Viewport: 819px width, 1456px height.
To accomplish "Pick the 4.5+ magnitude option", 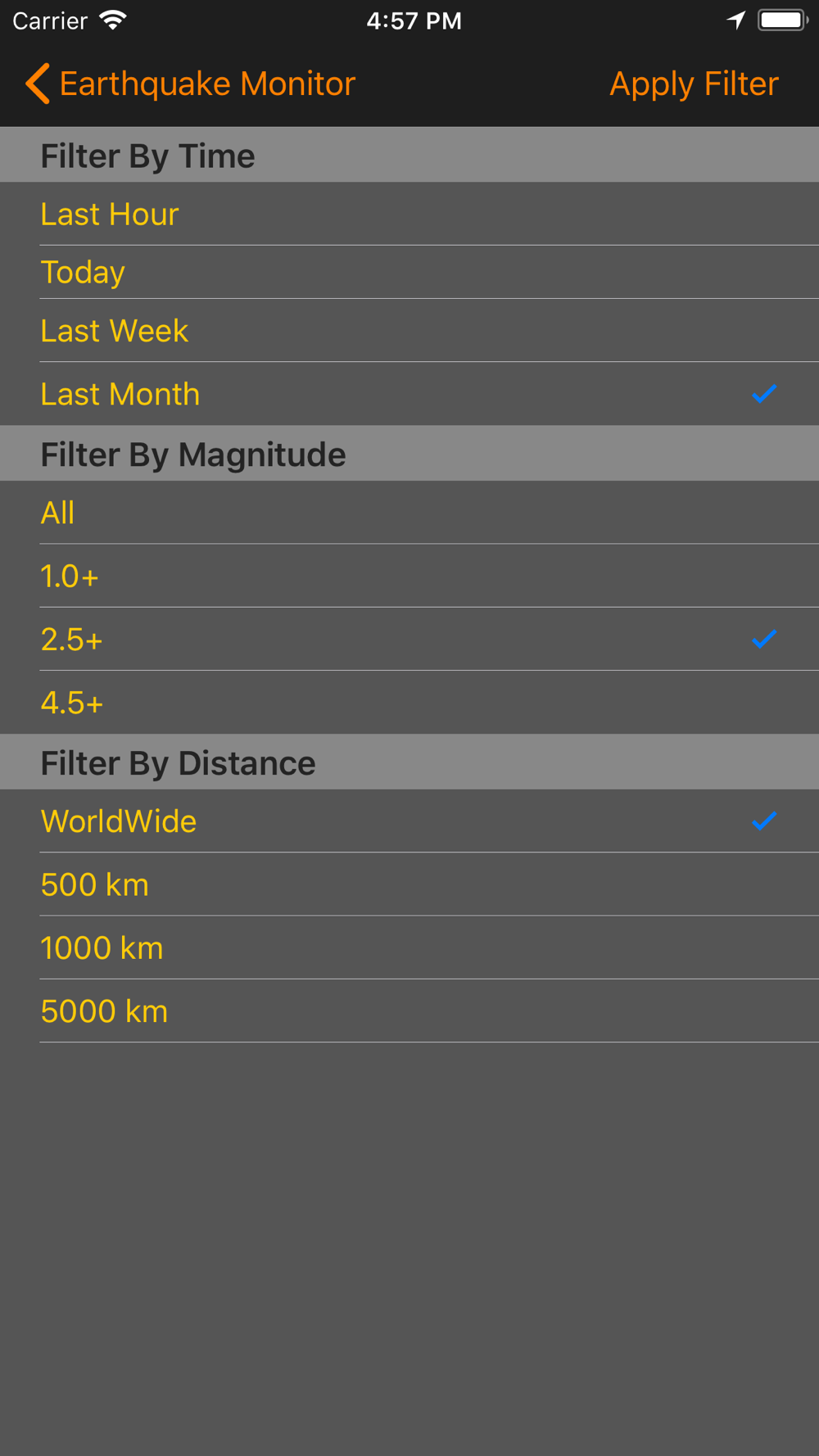I will pyautogui.click(x=409, y=703).
